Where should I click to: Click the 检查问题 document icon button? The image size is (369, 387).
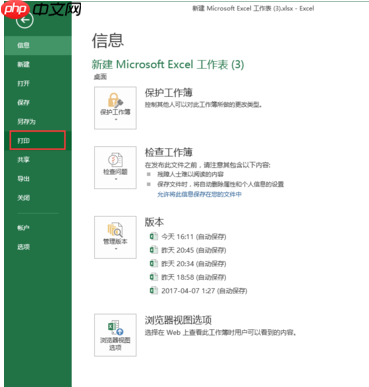point(115,167)
